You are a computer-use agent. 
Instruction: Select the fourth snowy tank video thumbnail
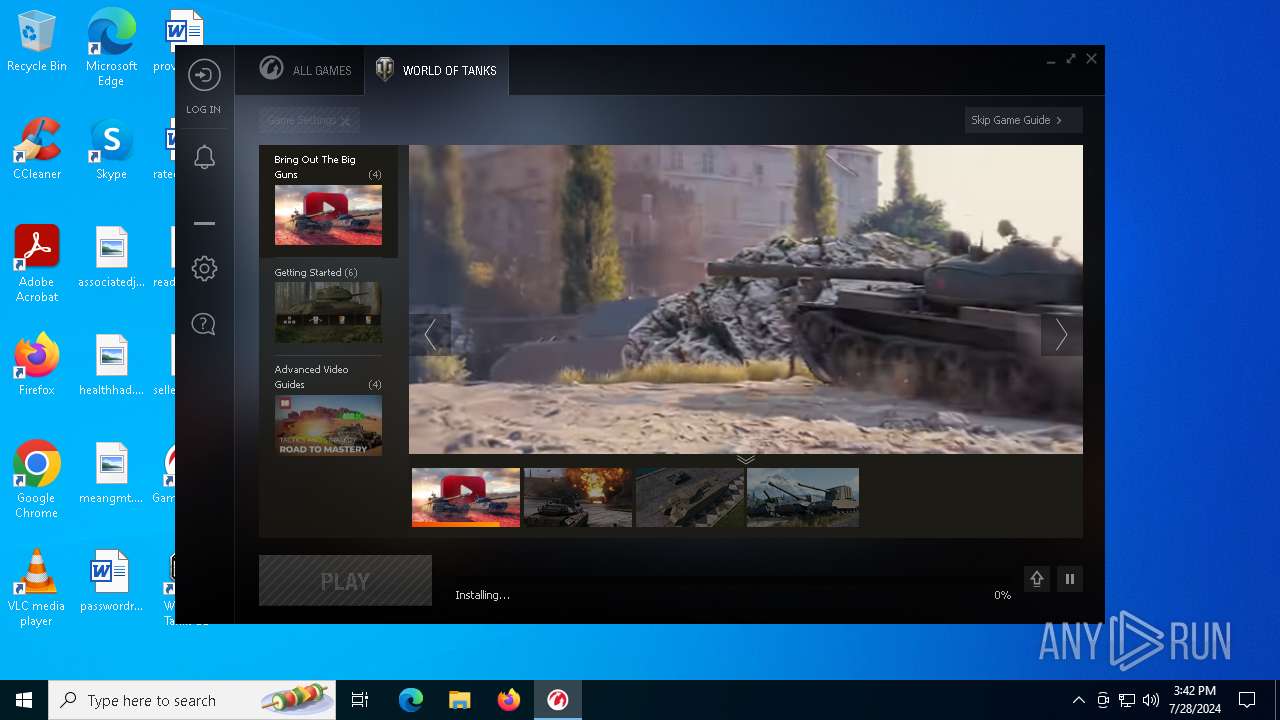coord(803,497)
